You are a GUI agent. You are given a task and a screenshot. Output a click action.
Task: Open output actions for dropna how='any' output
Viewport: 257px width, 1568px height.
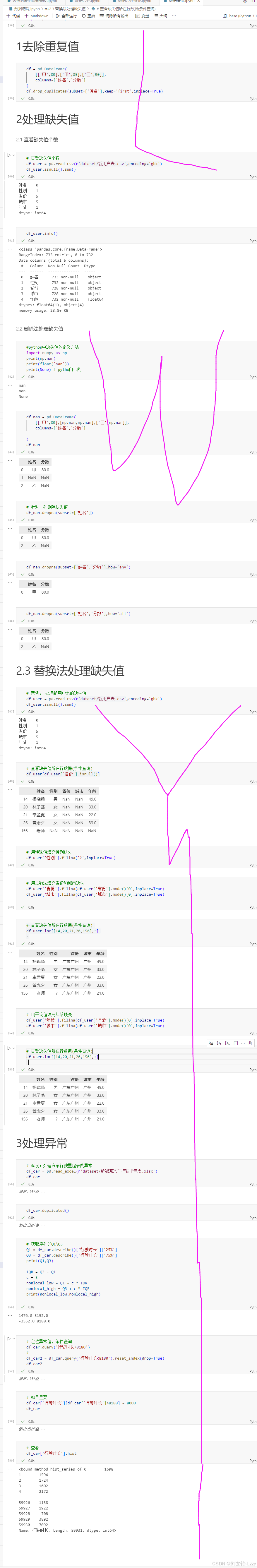(10, 582)
